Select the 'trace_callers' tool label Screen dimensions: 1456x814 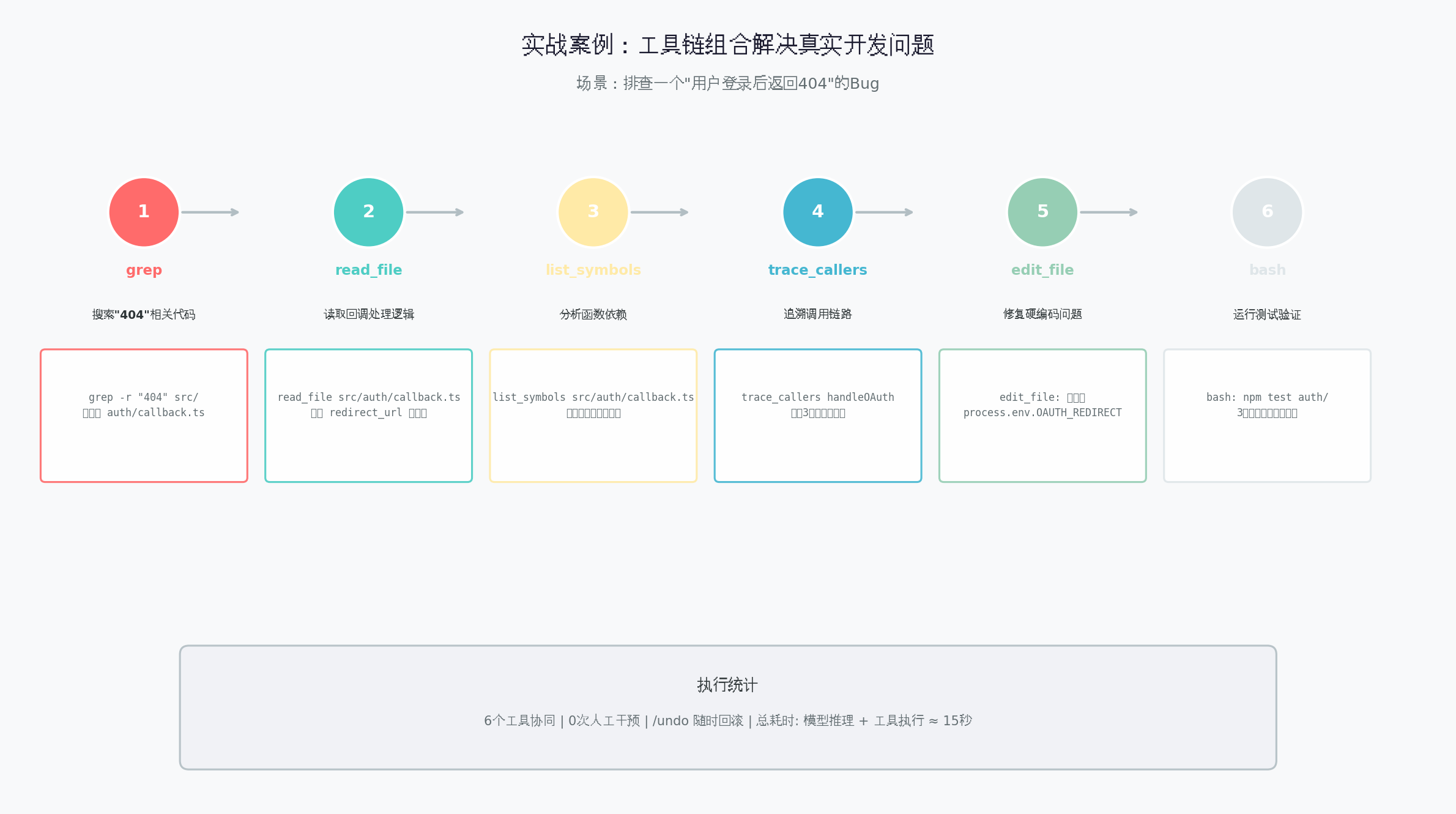[818, 270]
